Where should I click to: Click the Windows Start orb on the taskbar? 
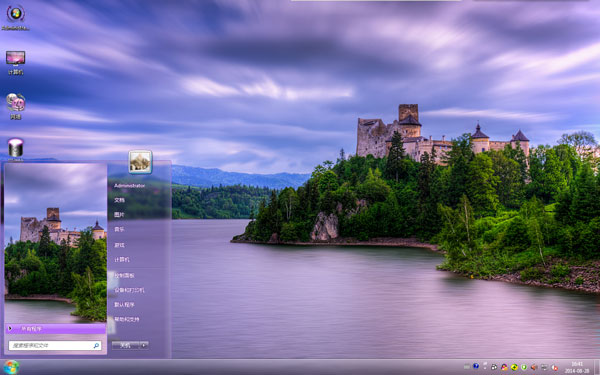coord(11,367)
